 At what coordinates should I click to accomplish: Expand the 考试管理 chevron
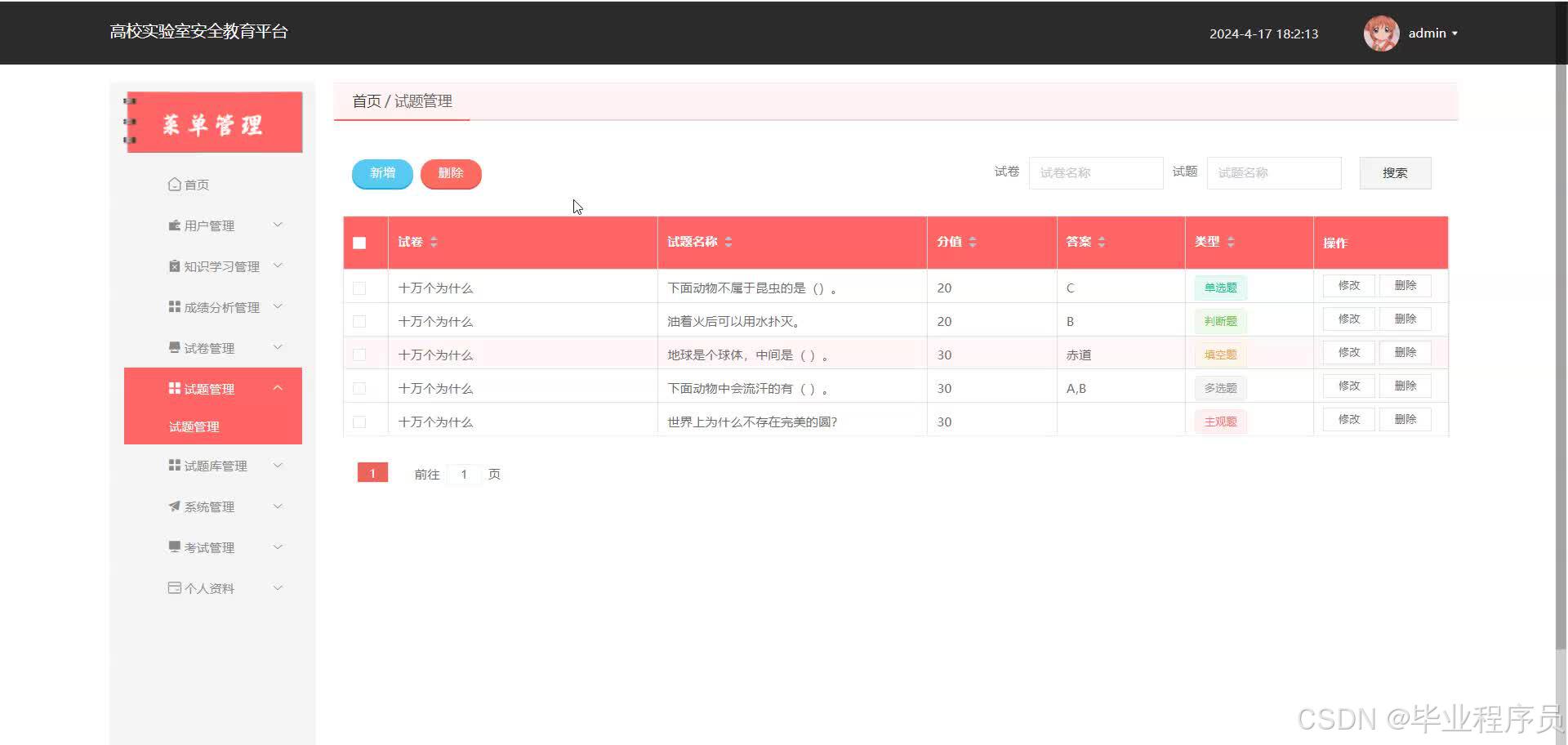[278, 547]
